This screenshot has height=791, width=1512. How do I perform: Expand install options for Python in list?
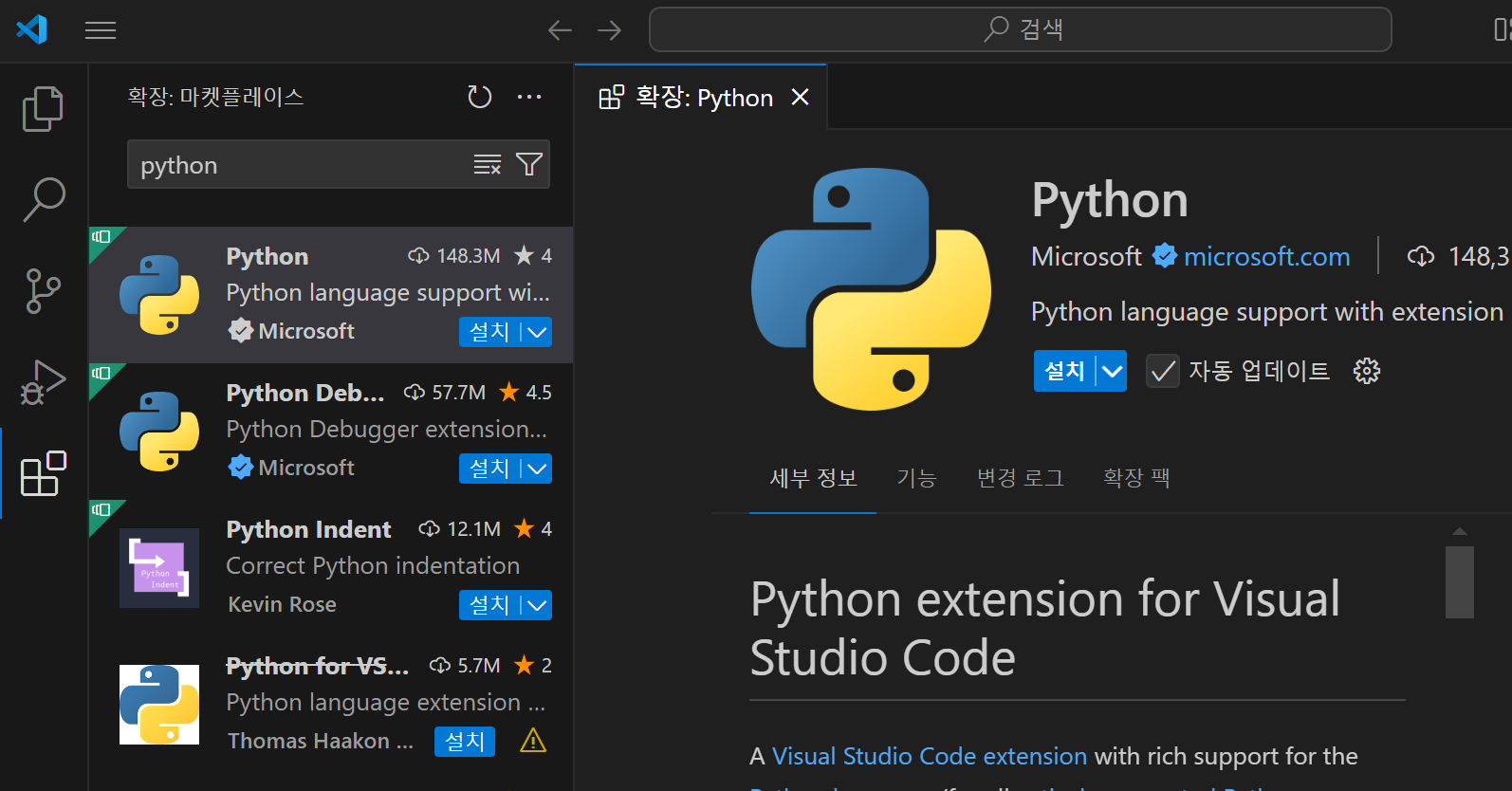pos(537,332)
